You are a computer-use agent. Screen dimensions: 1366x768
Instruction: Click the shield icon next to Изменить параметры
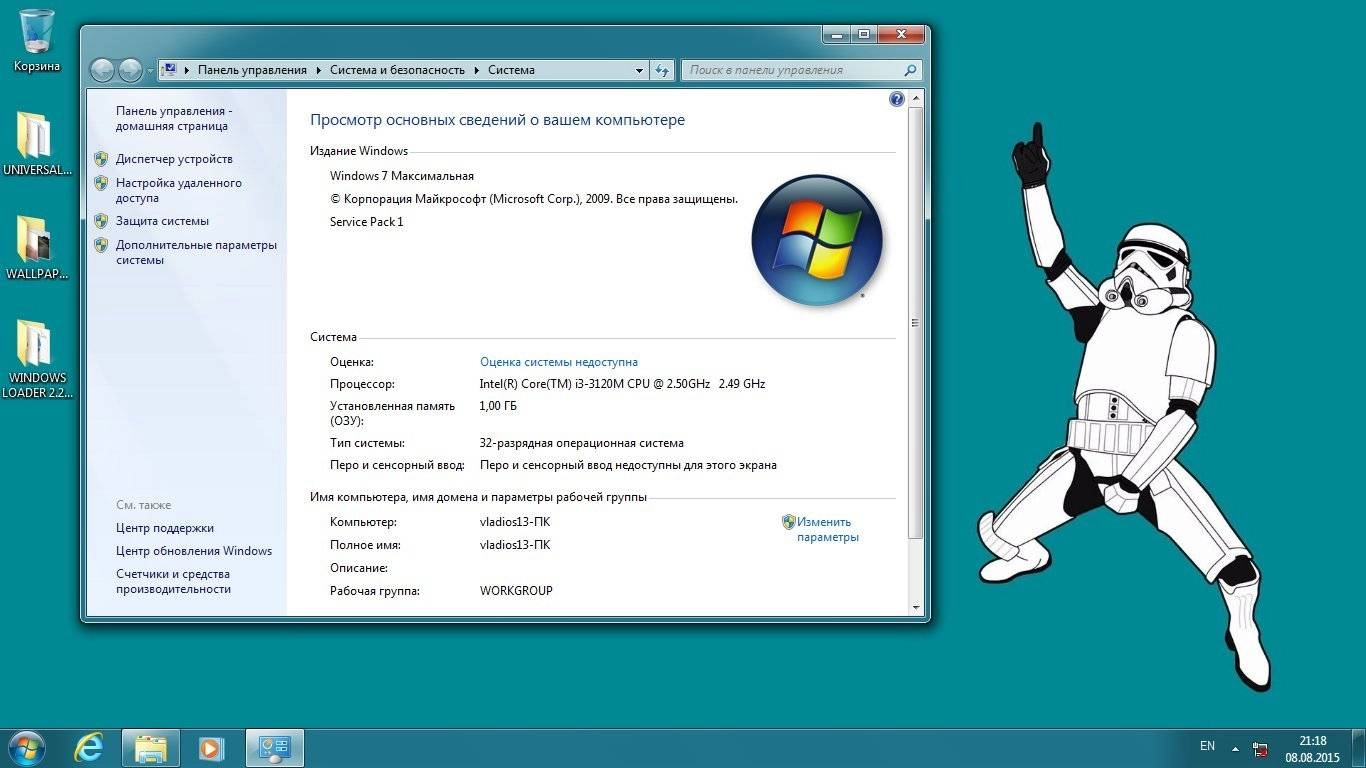pyautogui.click(x=788, y=522)
